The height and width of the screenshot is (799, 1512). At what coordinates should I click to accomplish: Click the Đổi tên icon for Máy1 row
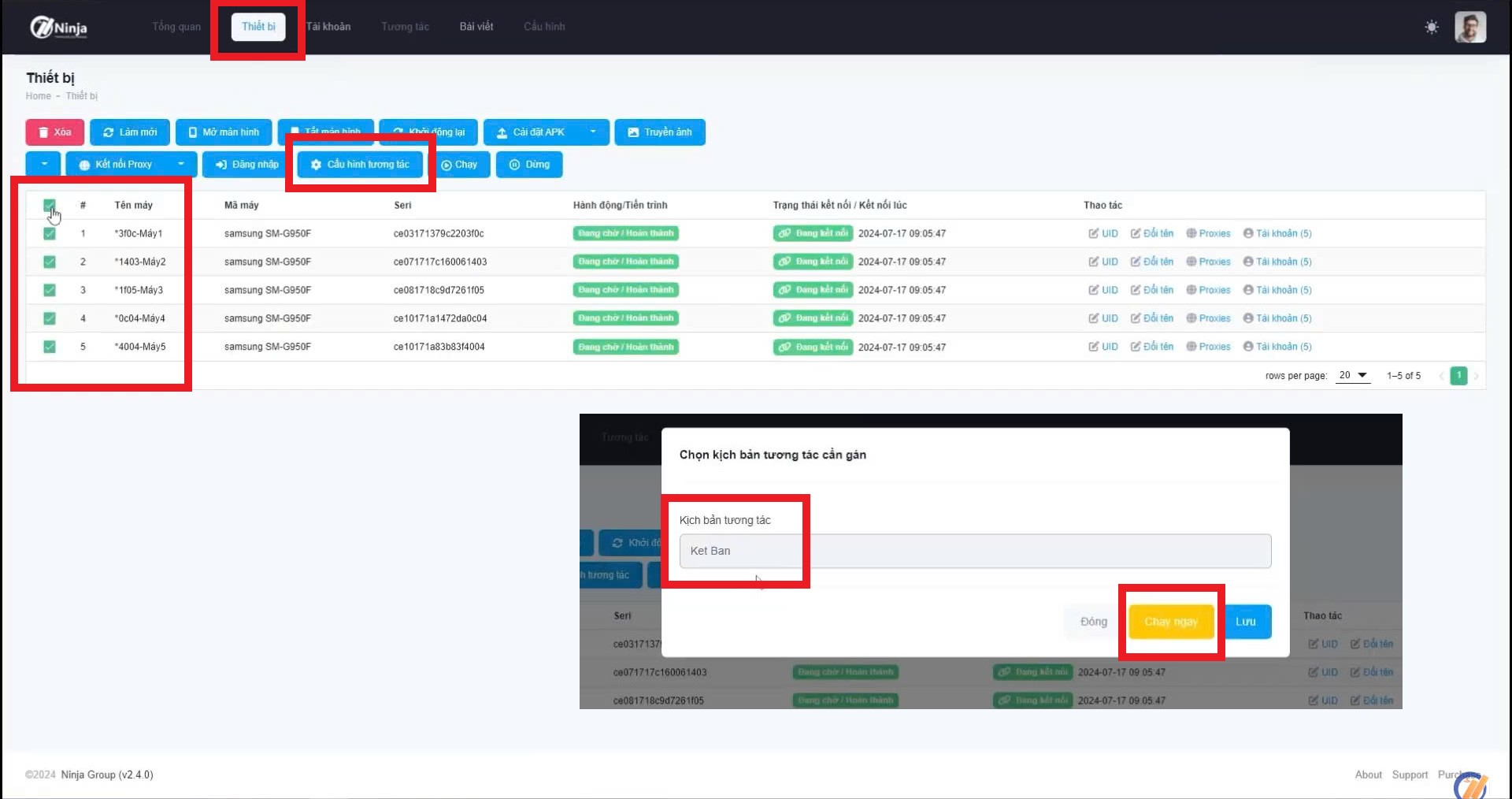(x=1152, y=233)
